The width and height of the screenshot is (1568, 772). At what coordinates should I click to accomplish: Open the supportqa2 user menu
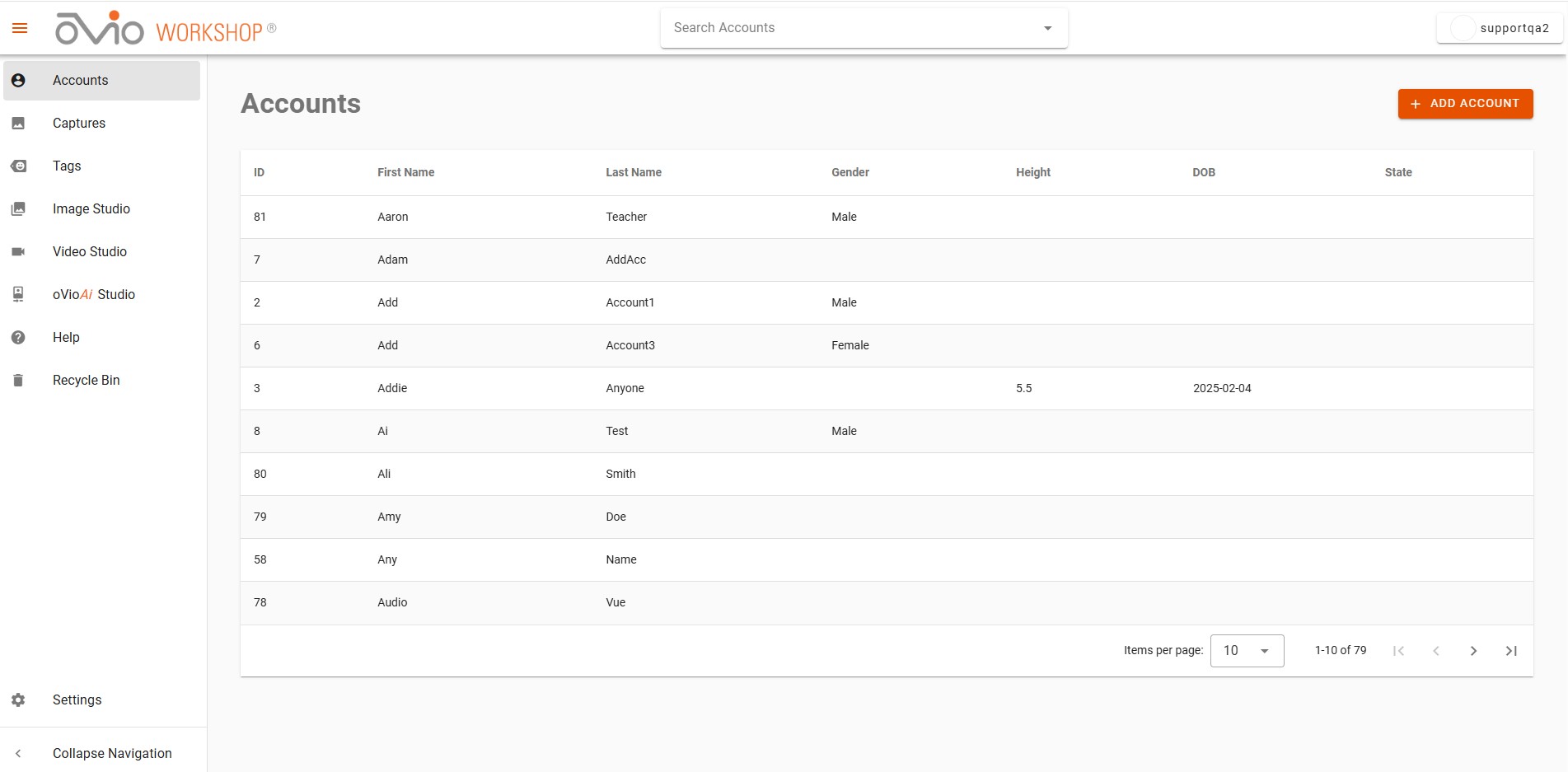point(1500,28)
